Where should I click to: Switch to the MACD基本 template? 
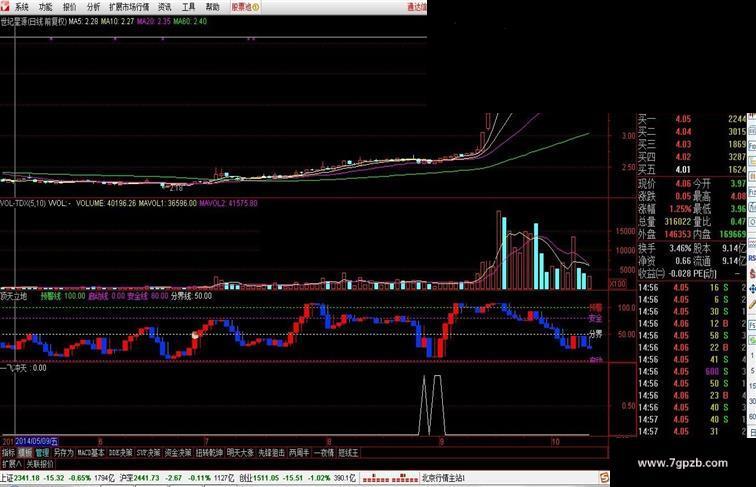(91, 452)
